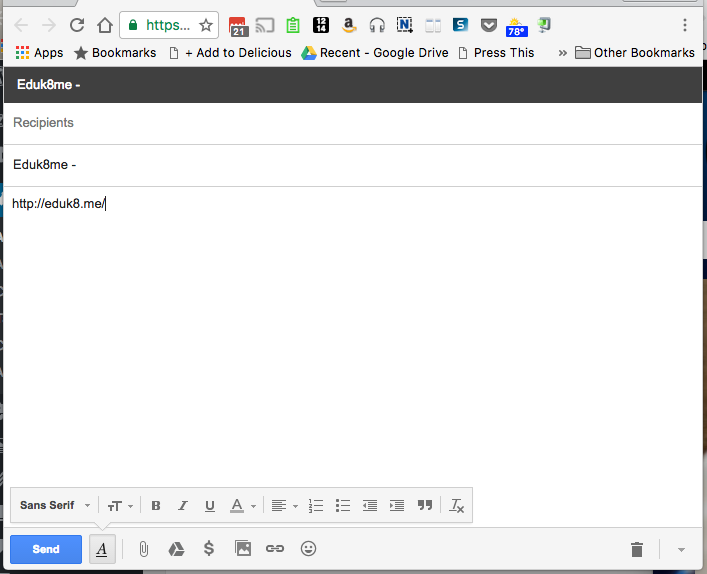The height and width of the screenshot is (574, 707).
Task: Open the Nimbus screenshot extension N icon
Action: click(404, 25)
